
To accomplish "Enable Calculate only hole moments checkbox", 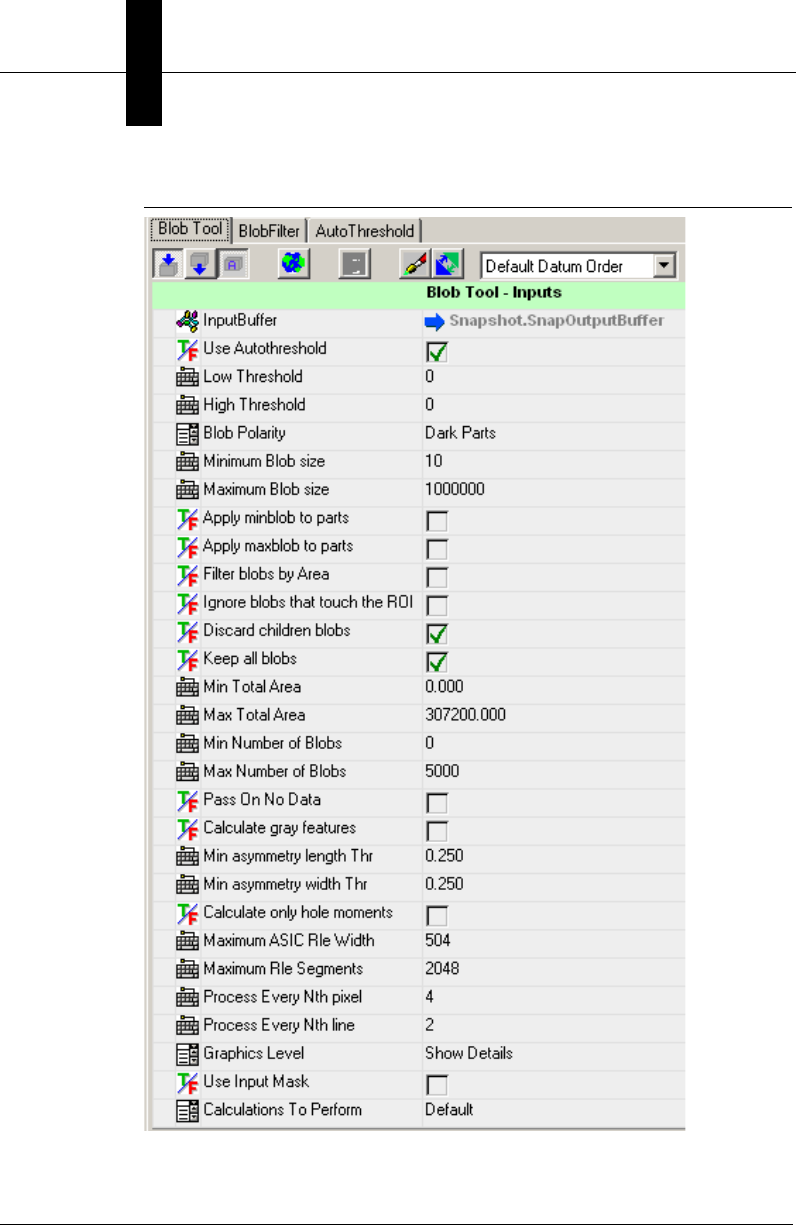I will click(x=436, y=916).
